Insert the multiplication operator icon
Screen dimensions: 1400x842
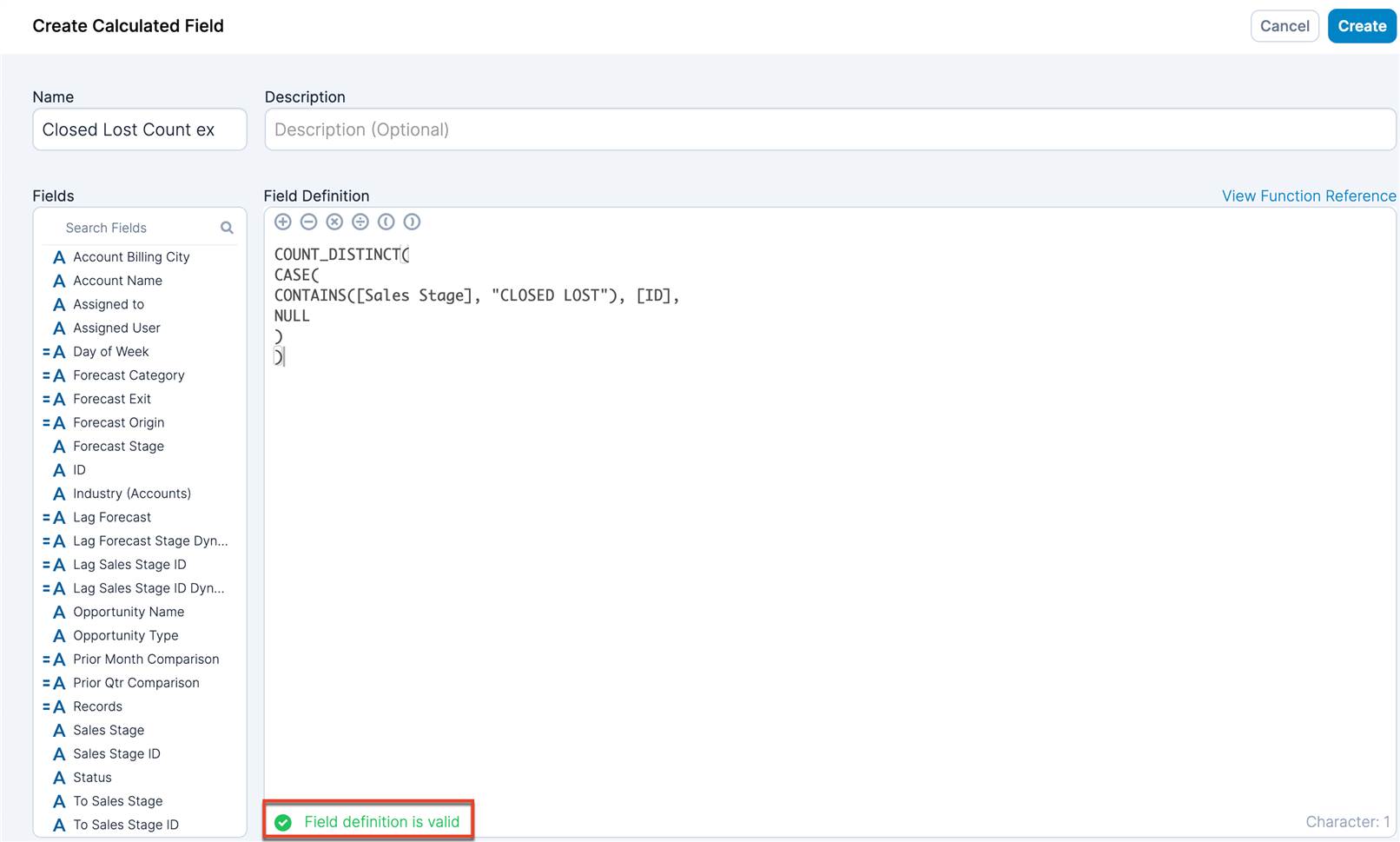click(x=334, y=222)
